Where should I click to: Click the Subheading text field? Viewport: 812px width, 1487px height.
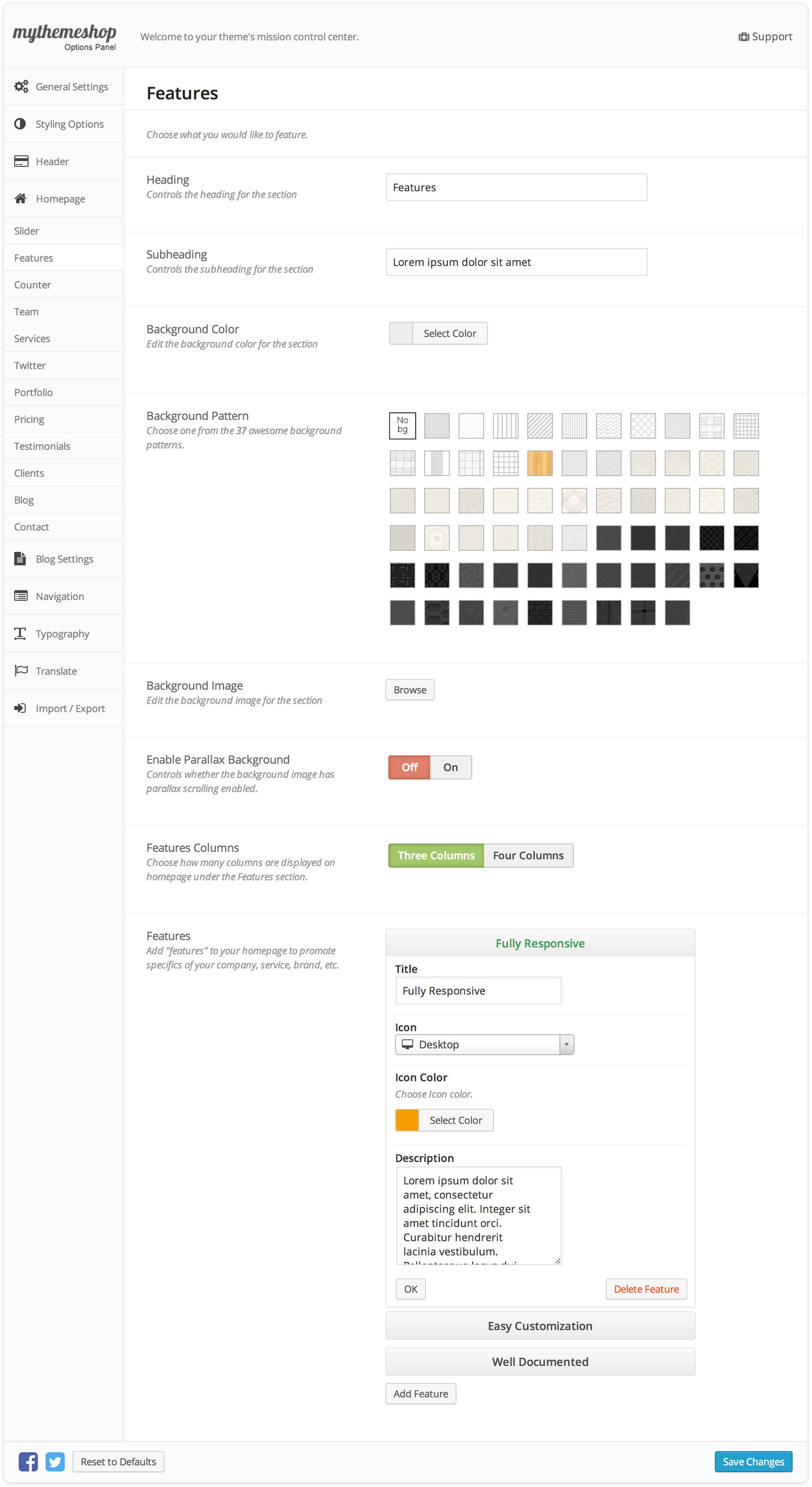[516, 262]
